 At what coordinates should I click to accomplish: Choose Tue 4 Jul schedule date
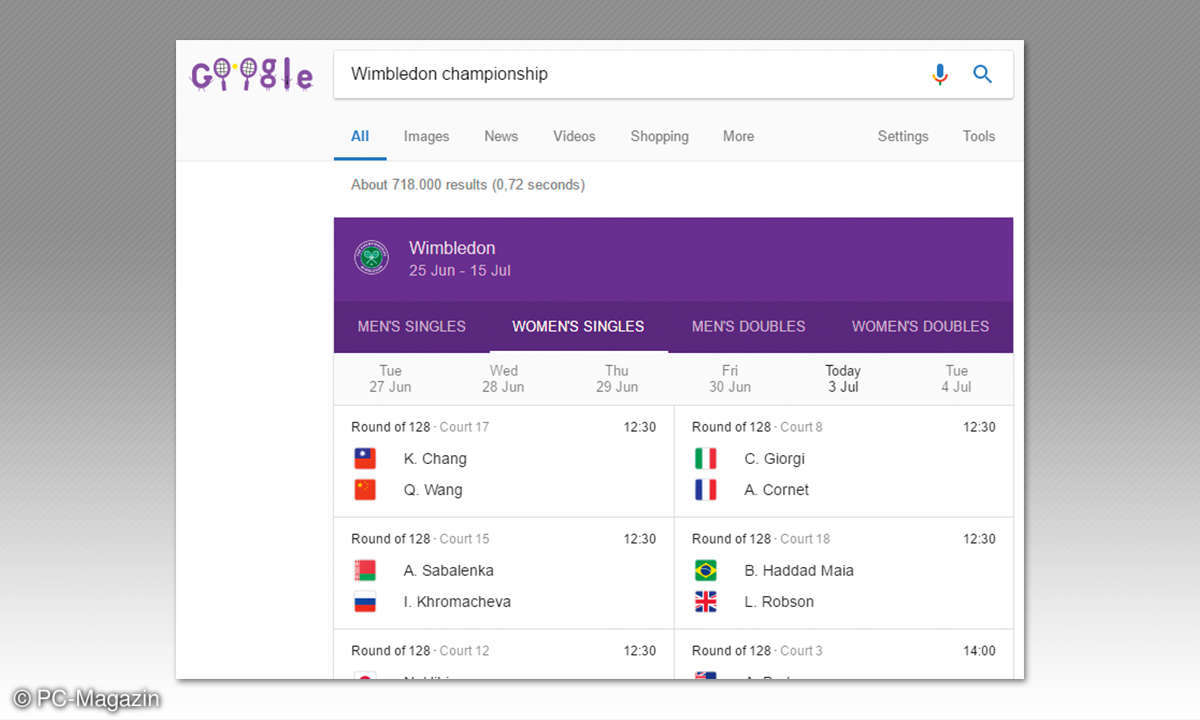tap(957, 379)
